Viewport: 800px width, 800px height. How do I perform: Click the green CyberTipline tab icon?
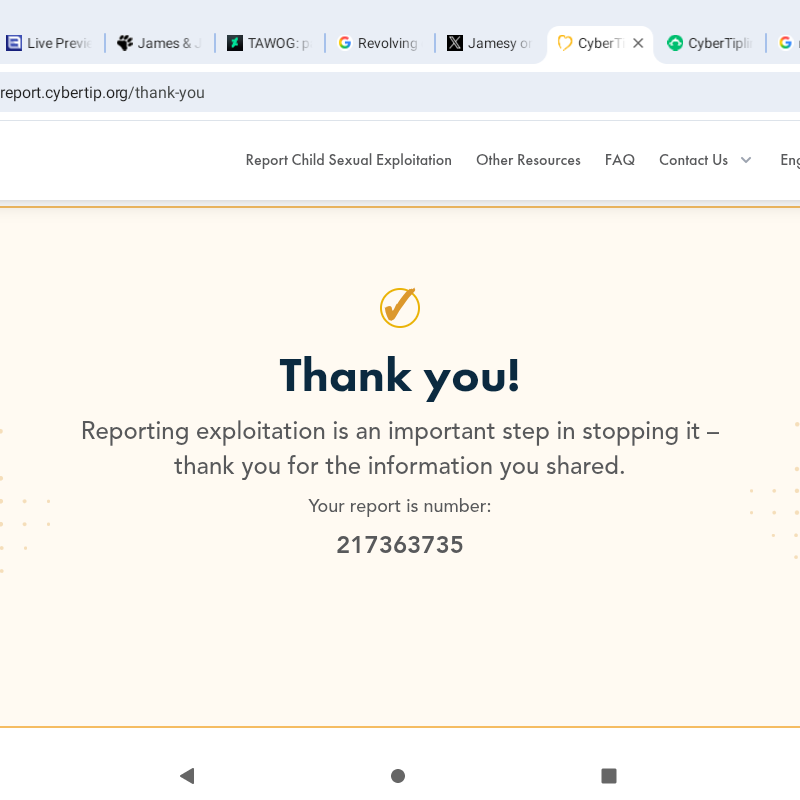[x=675, y=43]
